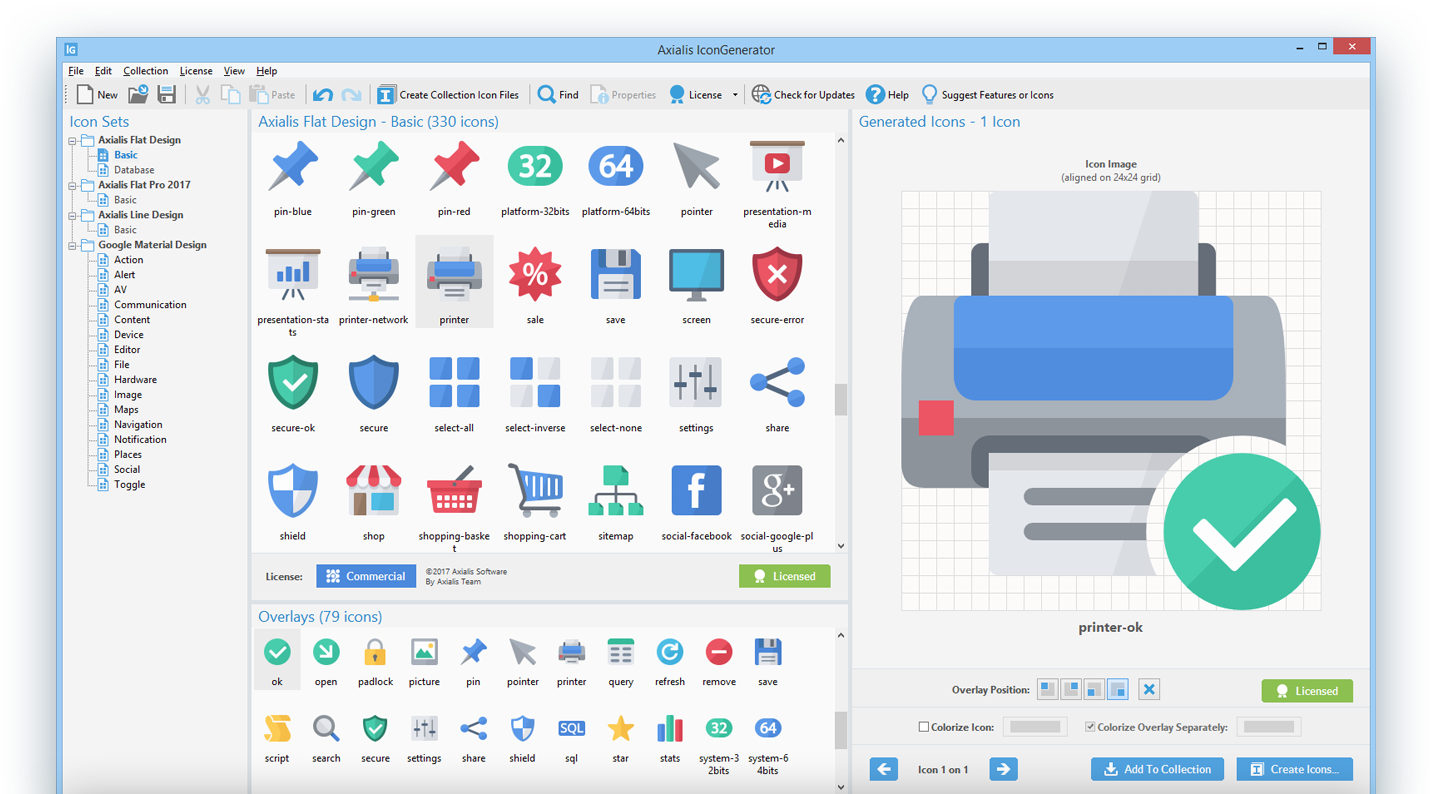Open the View menu
Viewport: 1430px width, 794px height.
234,71
